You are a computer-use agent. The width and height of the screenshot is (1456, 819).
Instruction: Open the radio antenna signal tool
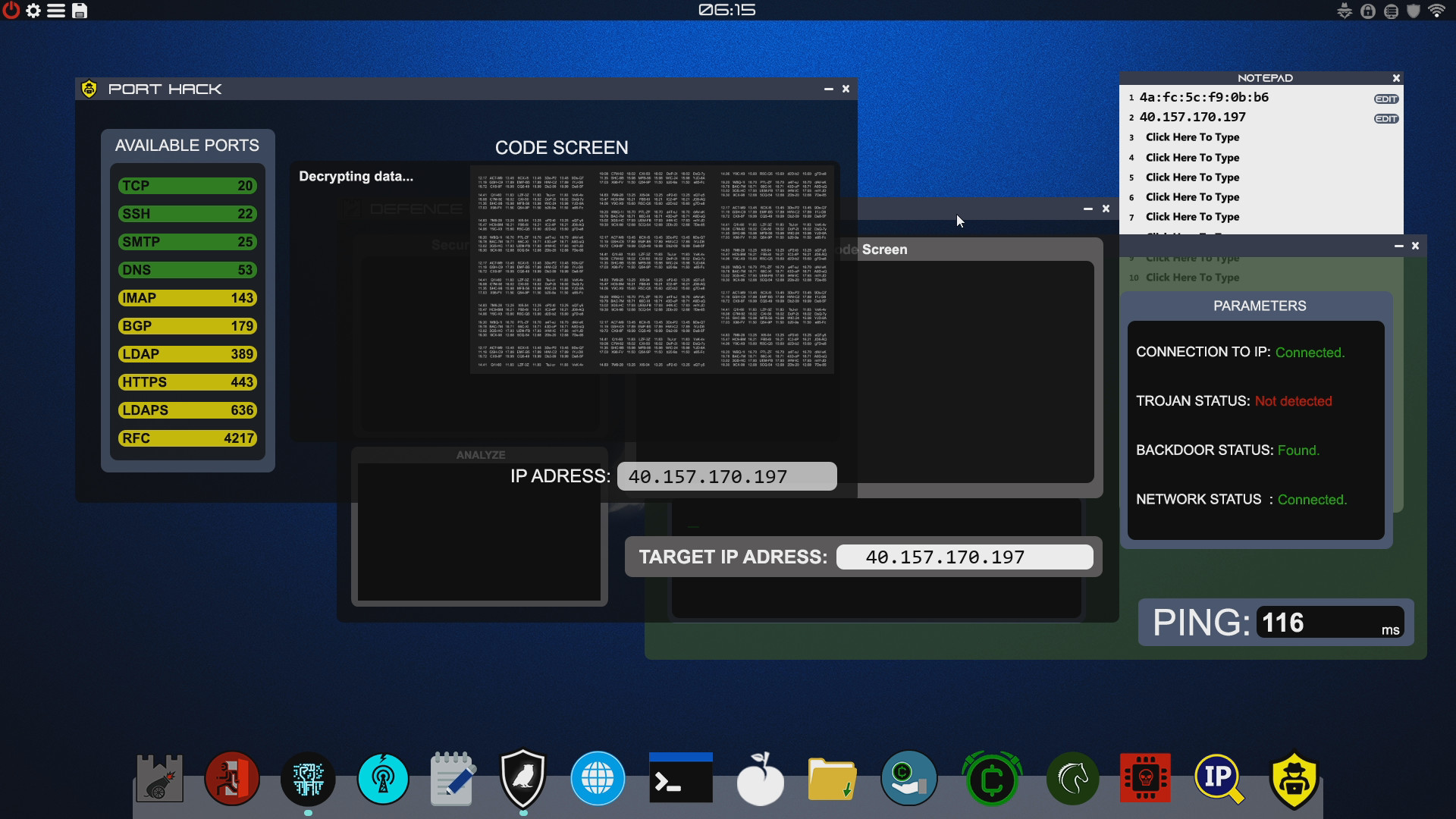pos(384,777)
